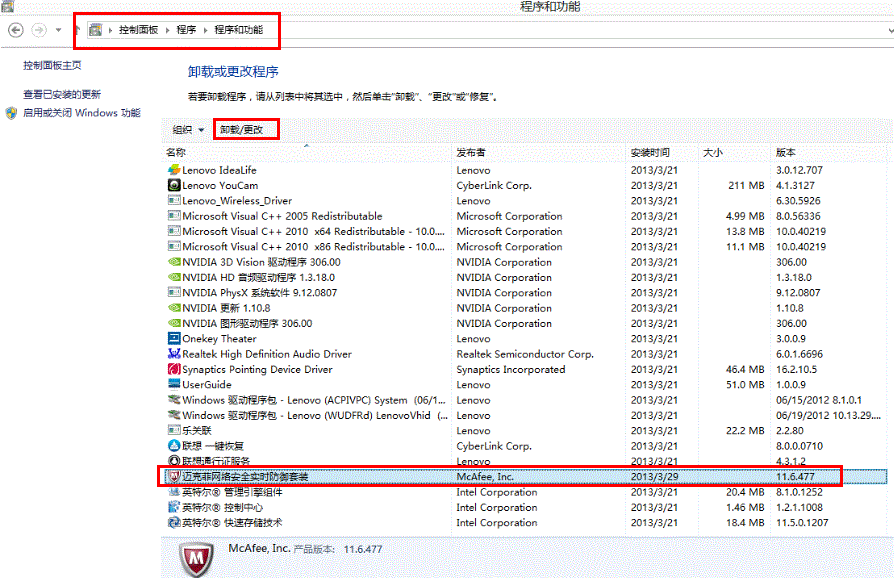Click the large McAfee logo in details pane
Image resolution: width=894 pixels, height=578 pixels.
click(x=197, y=559)
